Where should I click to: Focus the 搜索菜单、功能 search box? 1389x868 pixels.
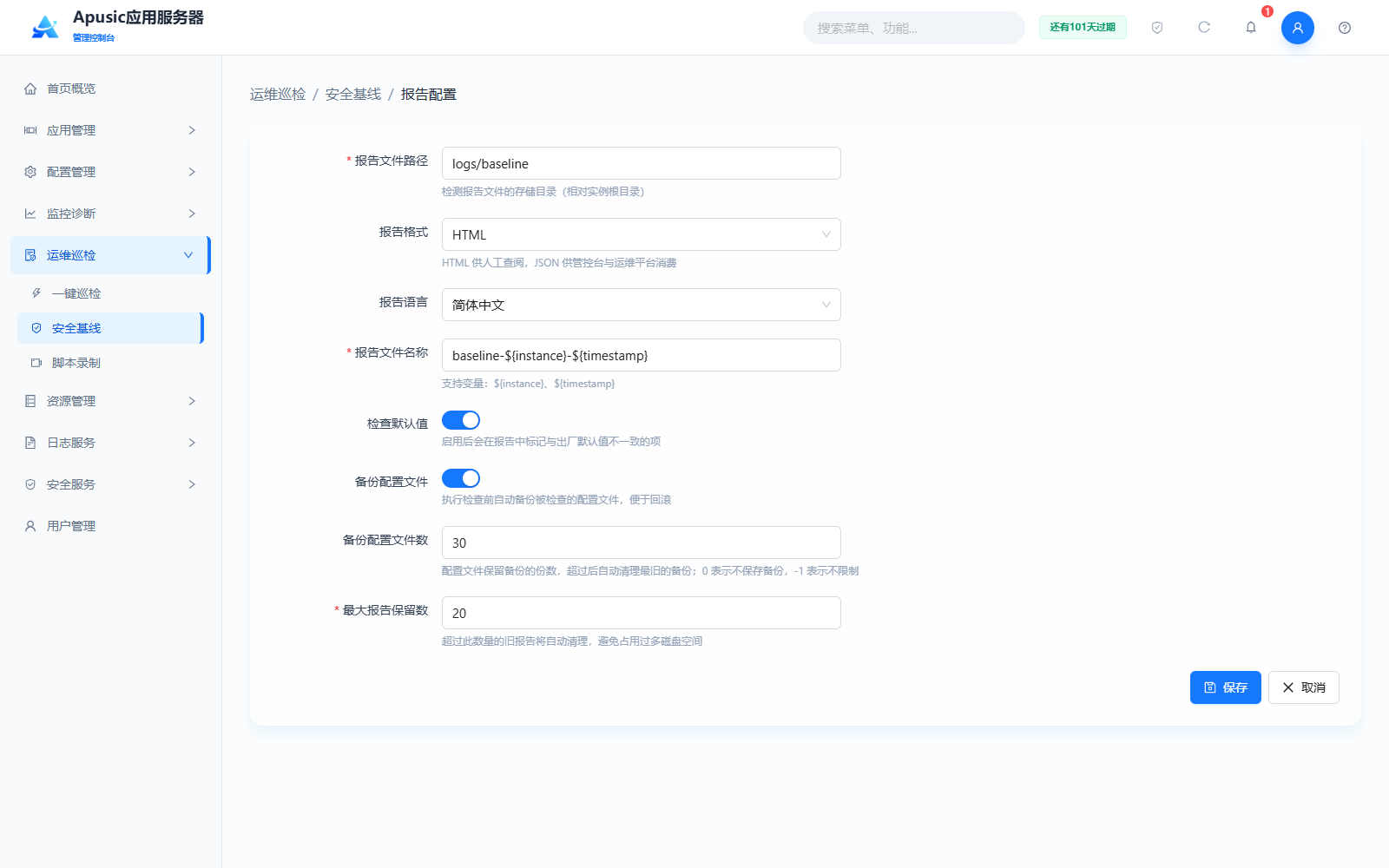click(x=913, y=28)
